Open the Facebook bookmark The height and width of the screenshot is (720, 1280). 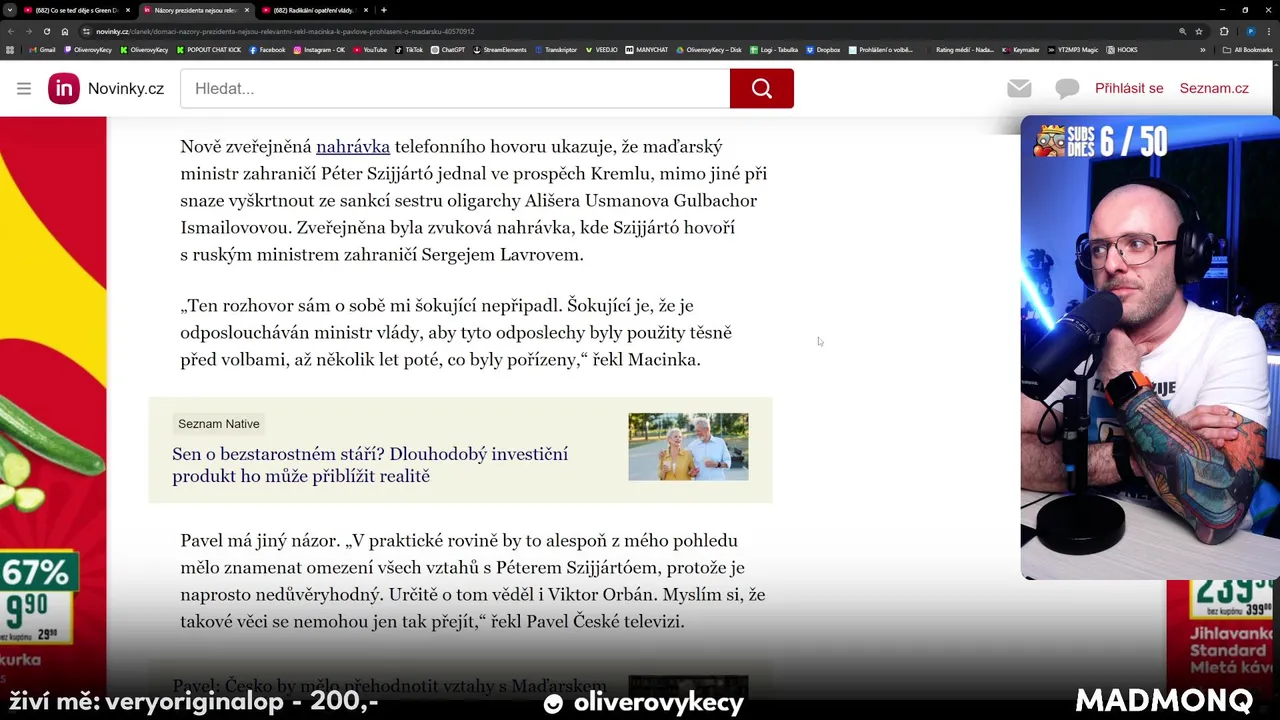pos(267,50)
